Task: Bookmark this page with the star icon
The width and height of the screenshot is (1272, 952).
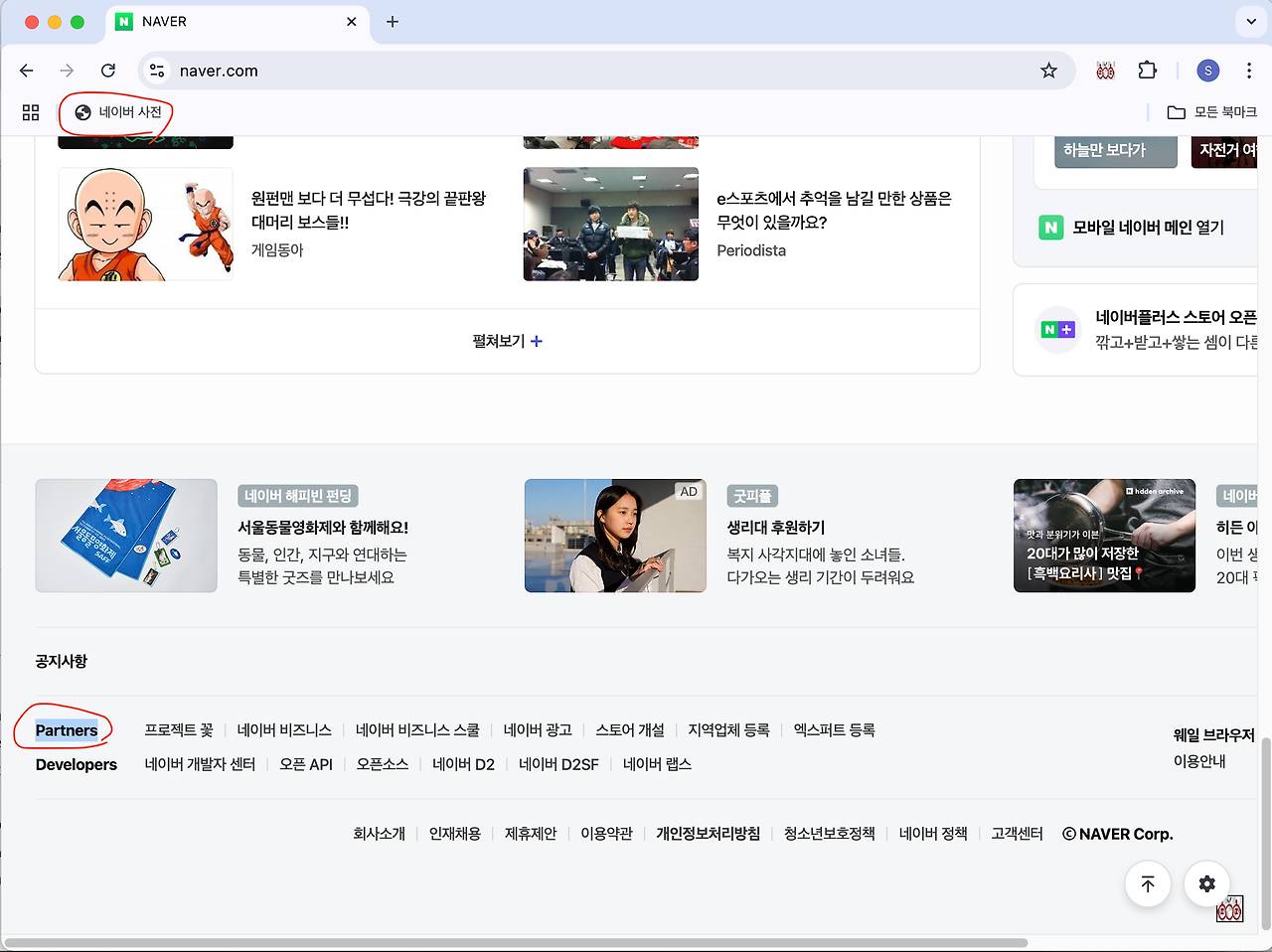Action: click(1048, 71)
